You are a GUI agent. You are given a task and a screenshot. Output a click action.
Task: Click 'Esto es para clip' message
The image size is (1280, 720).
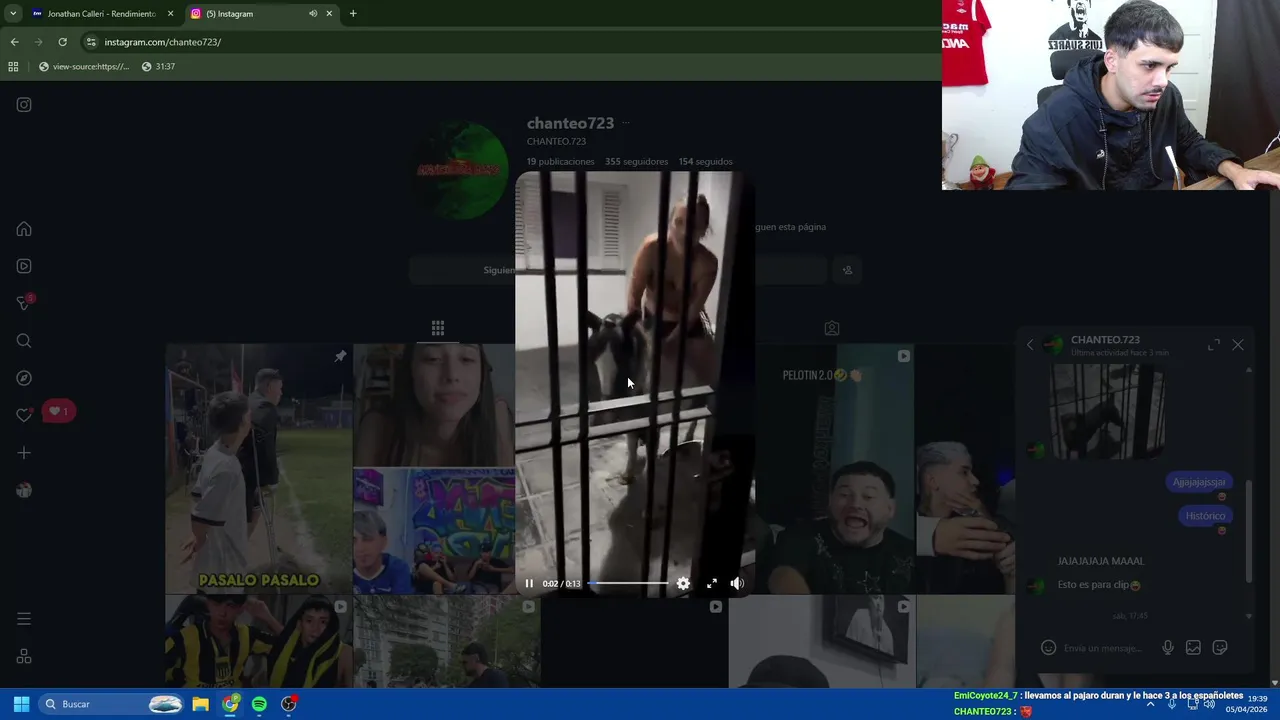[x=1099, y=585]
